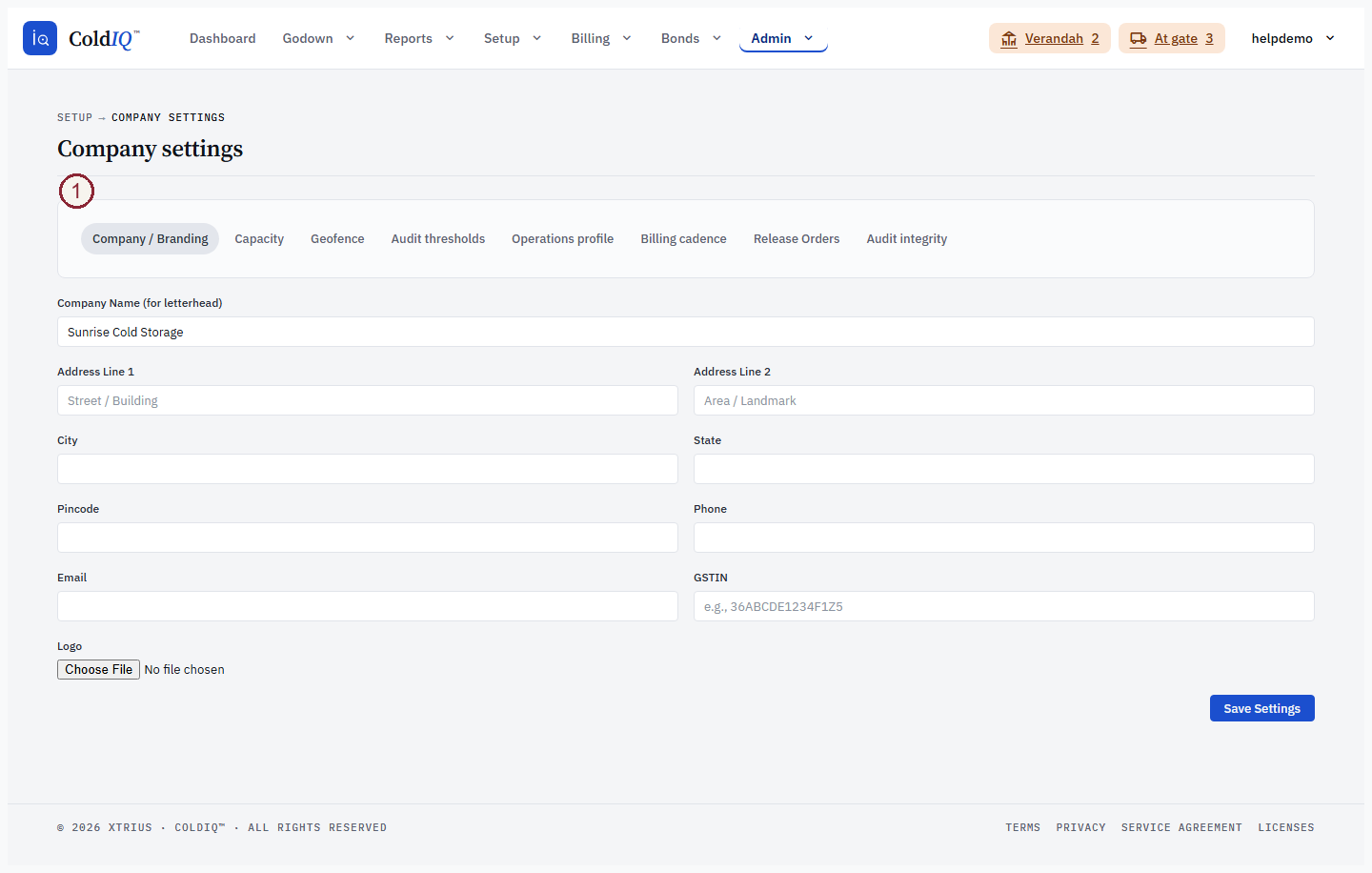
Task: Click the ColdIQ brand name text
Action: (104, 39)
